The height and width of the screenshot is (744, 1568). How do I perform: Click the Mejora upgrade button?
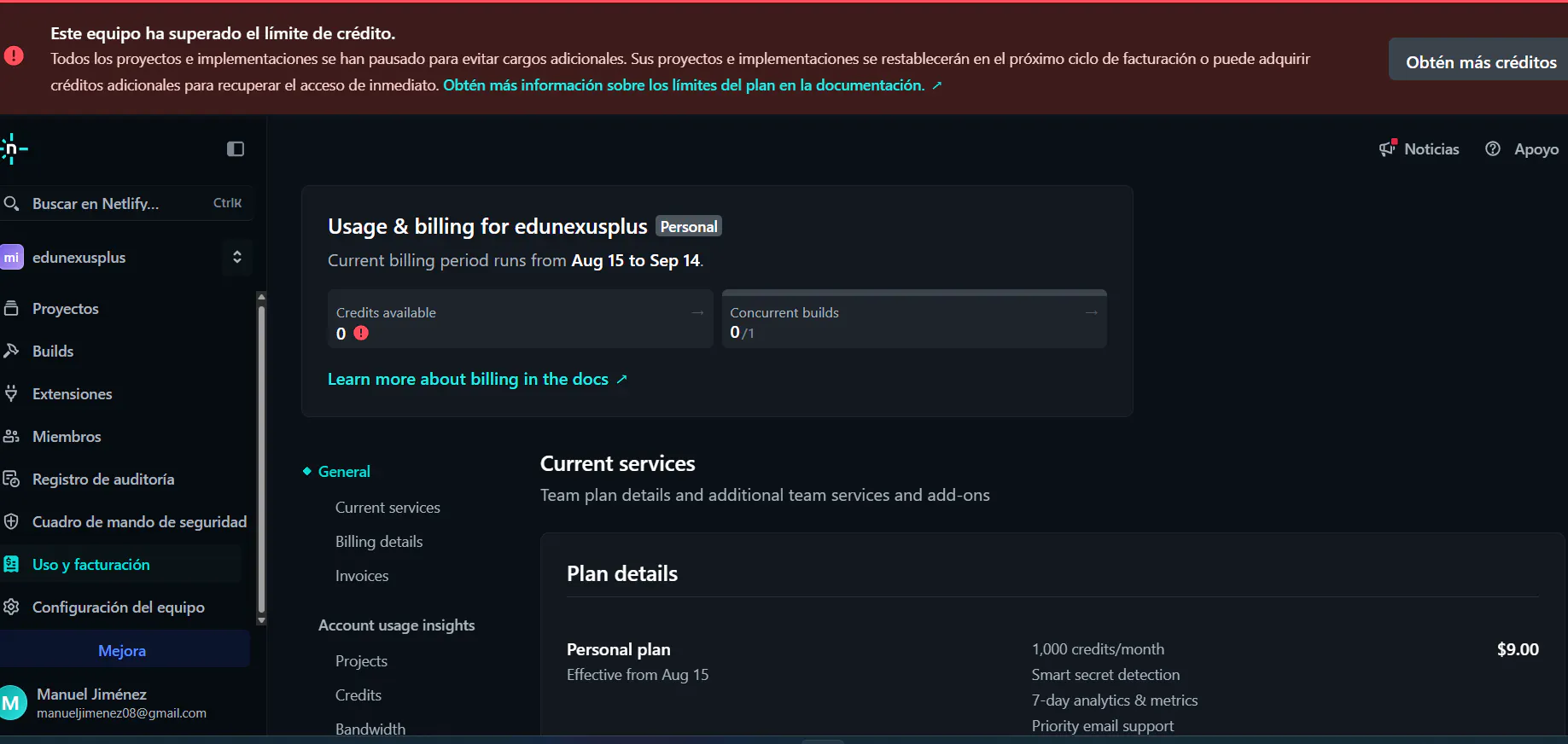pos(125,650)
